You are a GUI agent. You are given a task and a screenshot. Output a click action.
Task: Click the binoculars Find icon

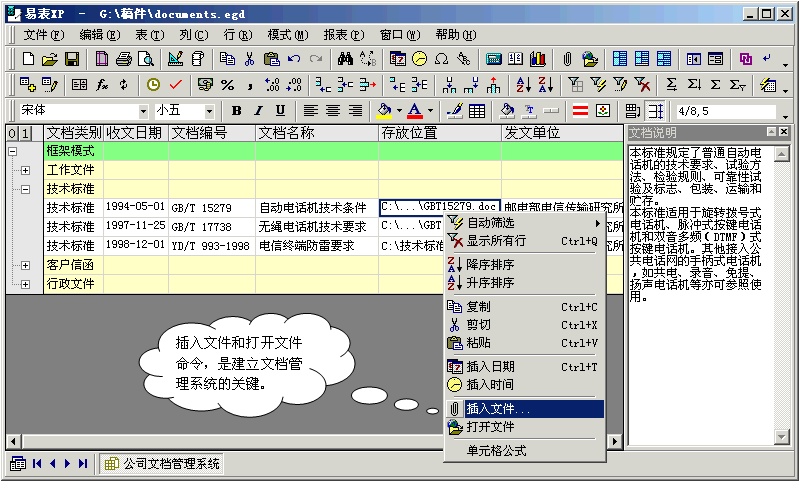345,59
